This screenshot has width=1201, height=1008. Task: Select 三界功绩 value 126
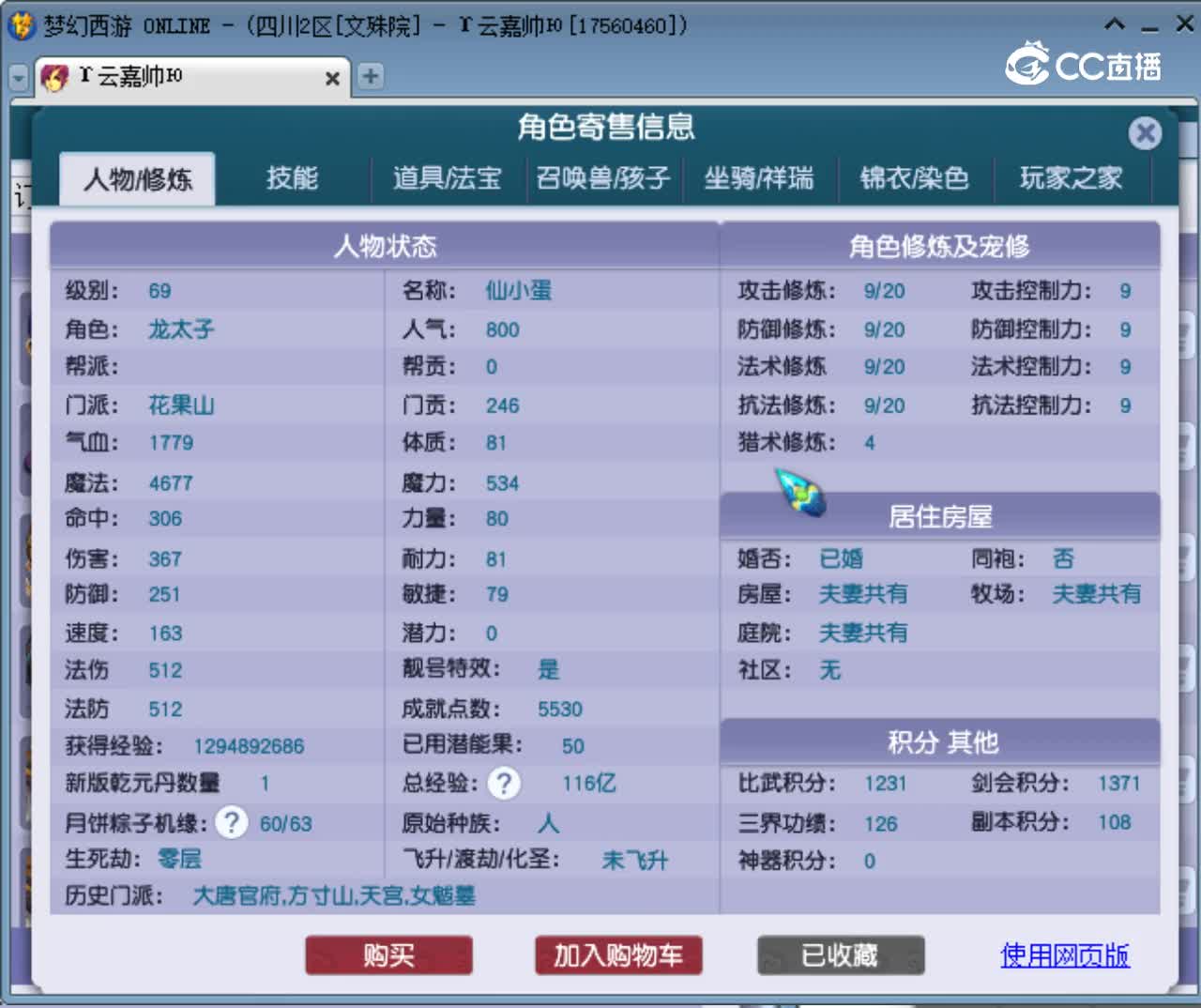[881, 824]
